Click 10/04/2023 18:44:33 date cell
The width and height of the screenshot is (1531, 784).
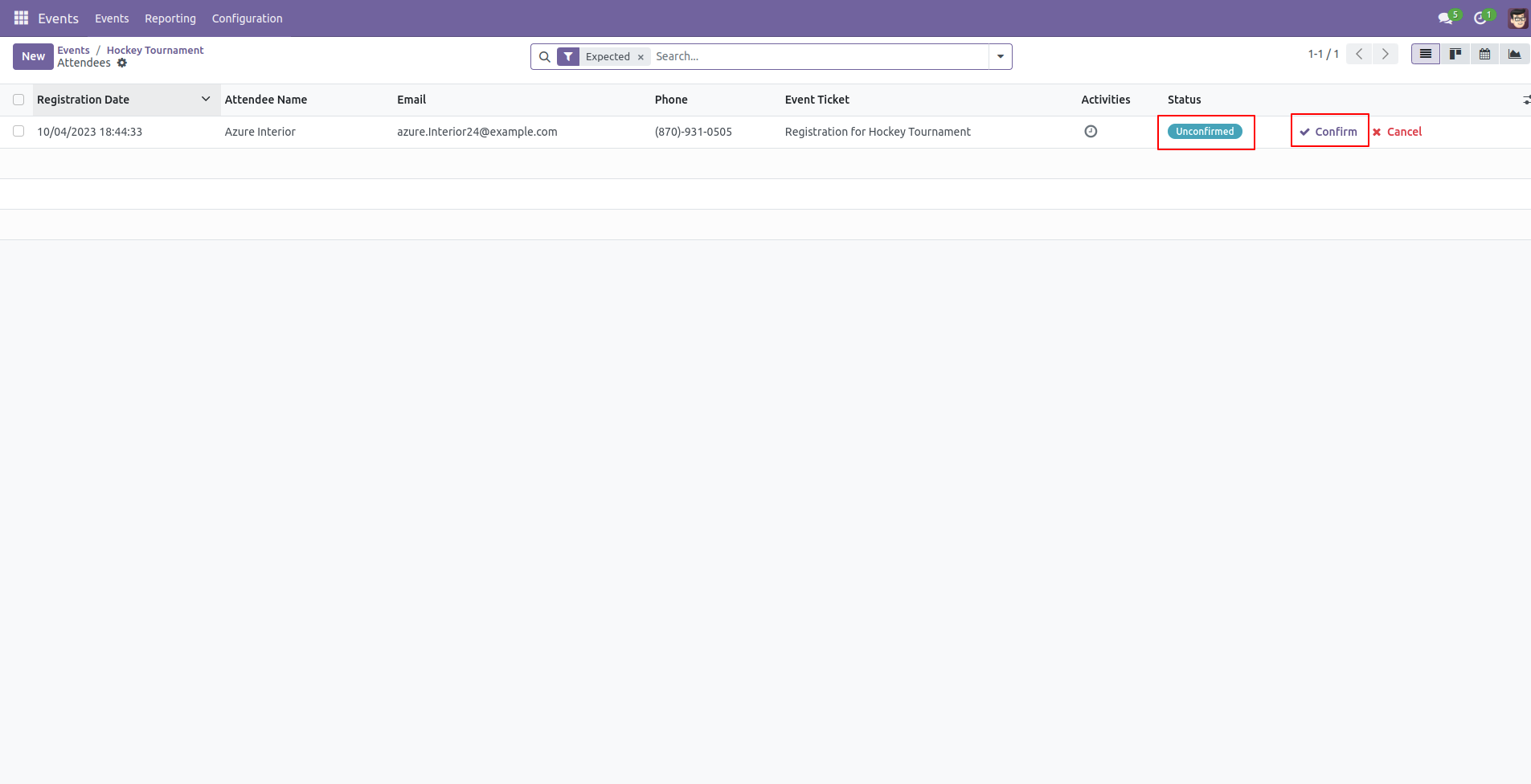(89, 132)
